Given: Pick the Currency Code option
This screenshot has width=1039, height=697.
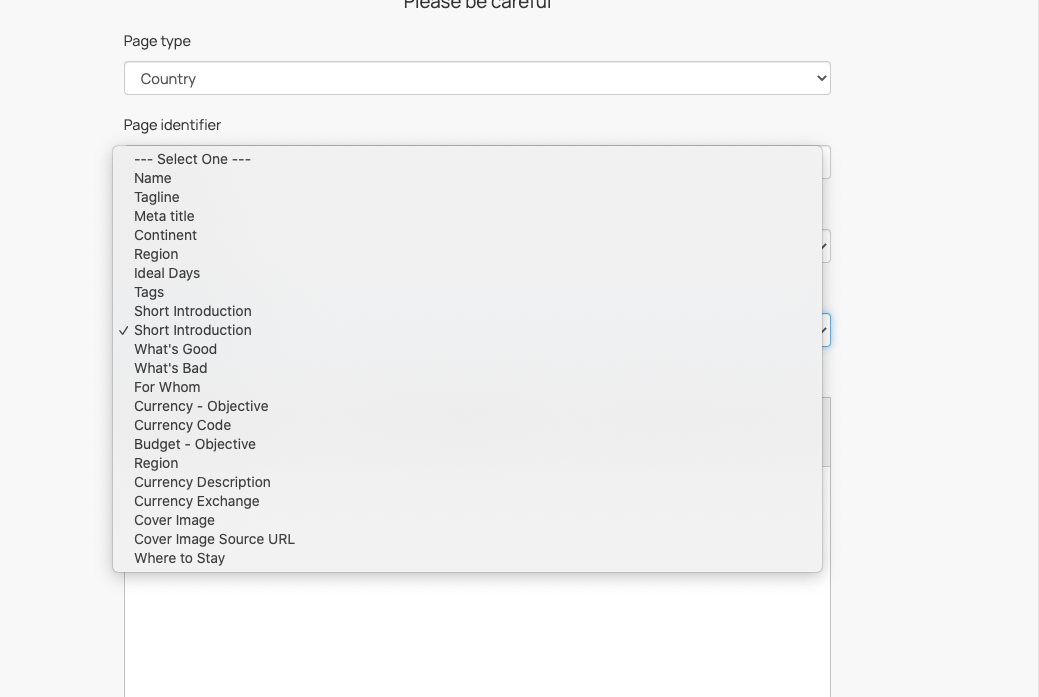Looking at the screenshot, I should [x=467, y=425].
